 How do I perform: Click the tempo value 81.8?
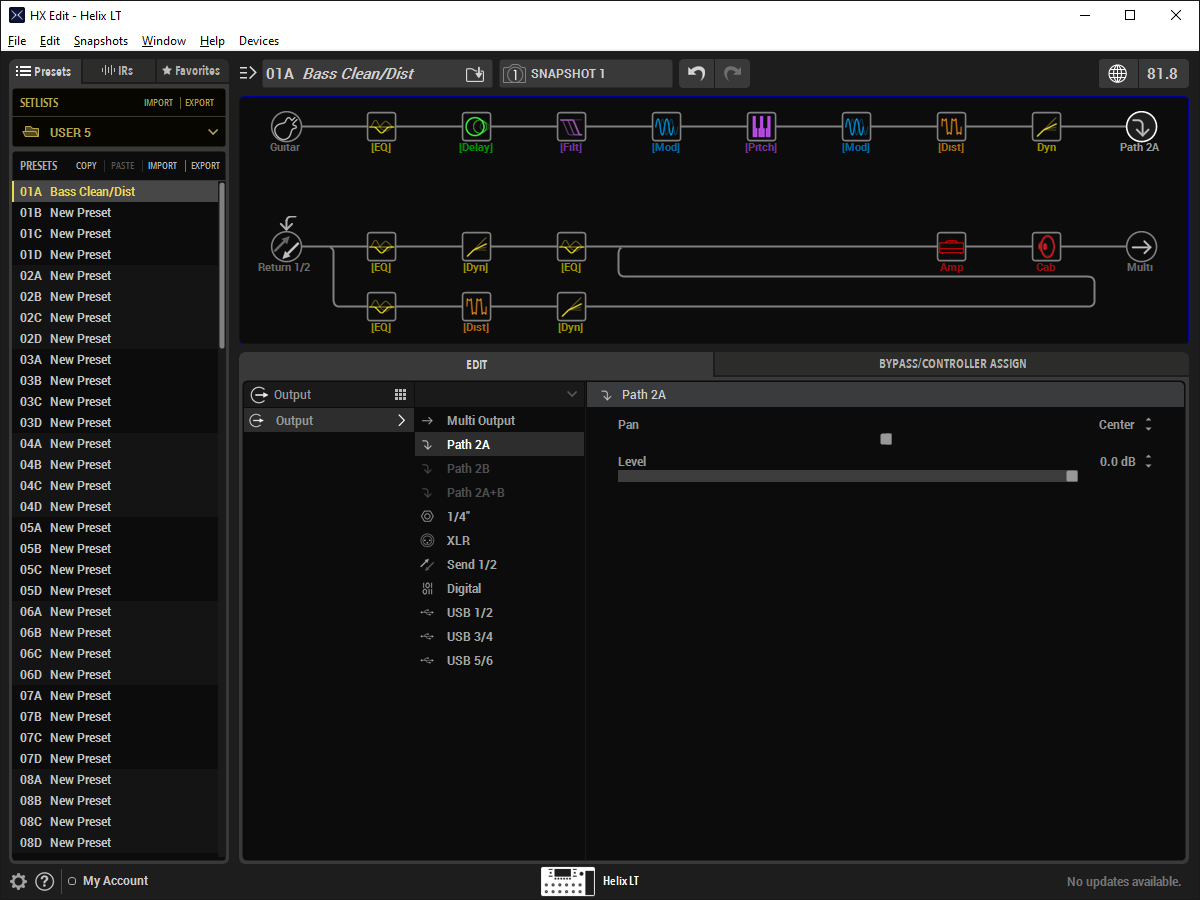[1162, 74]
